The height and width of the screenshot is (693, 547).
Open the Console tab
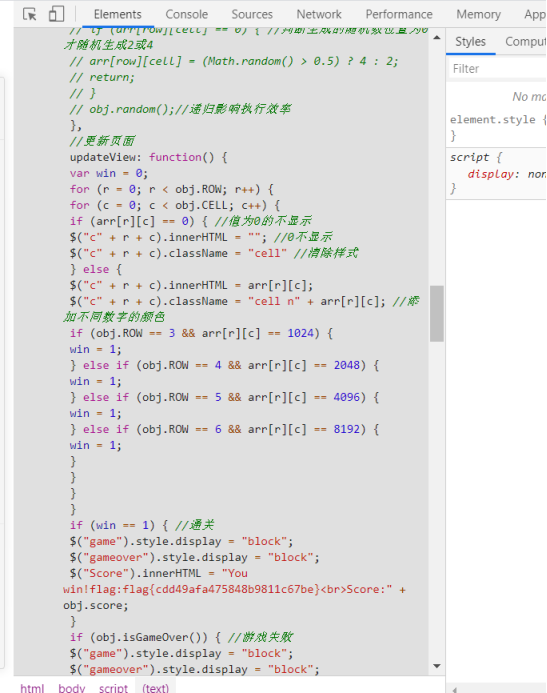tap(186, 14)
